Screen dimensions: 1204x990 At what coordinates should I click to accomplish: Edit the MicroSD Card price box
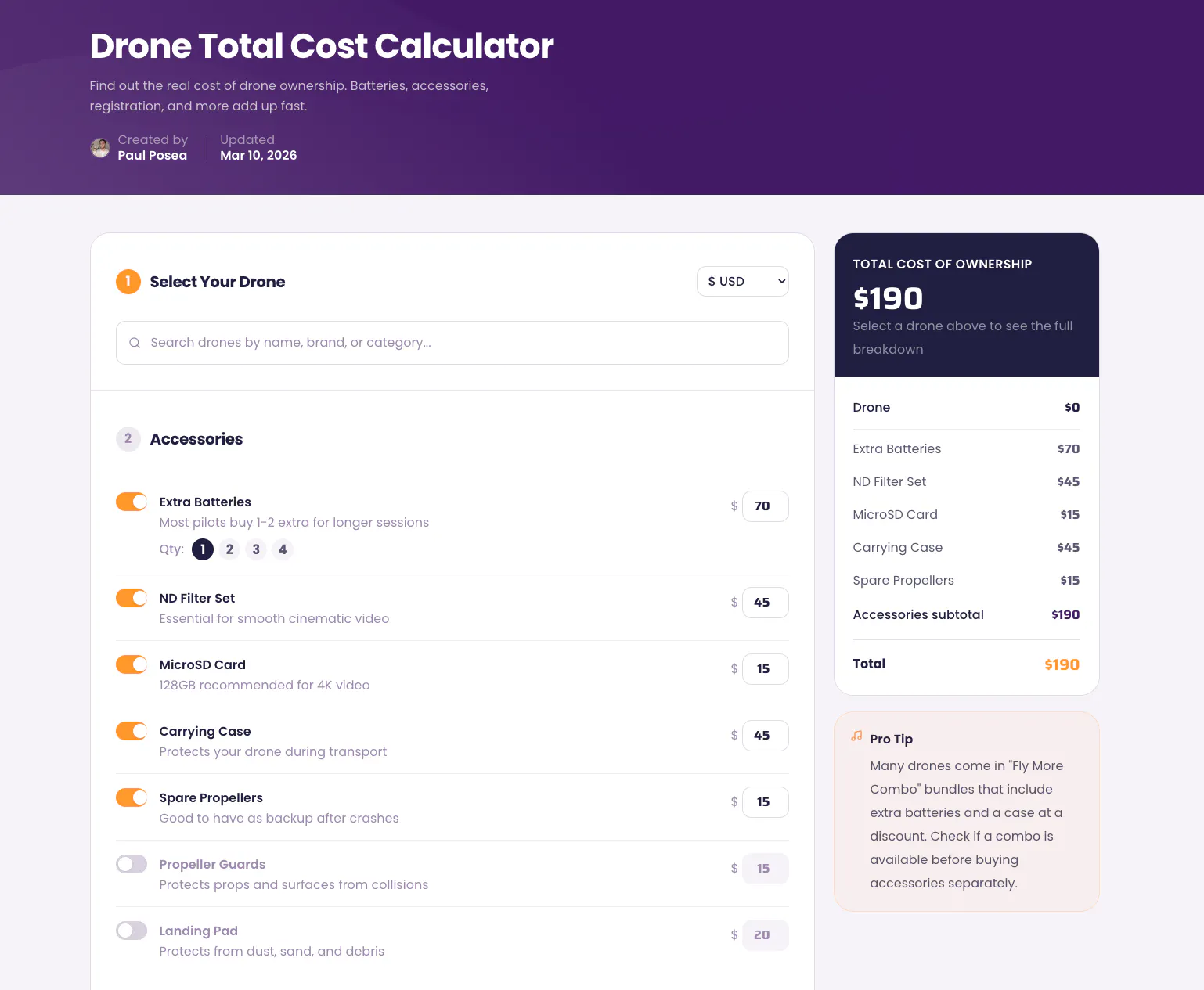click(766, 669)
